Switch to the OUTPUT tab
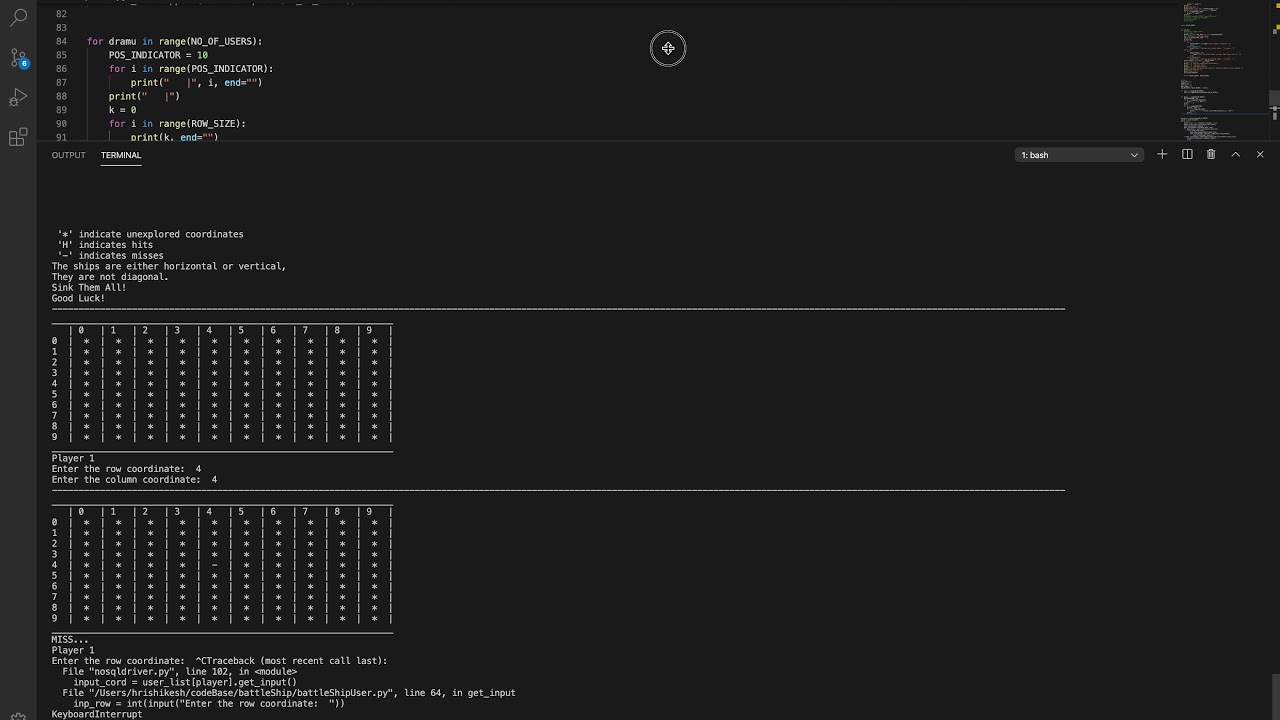1280x720 pixels. (x=69, y=155)
